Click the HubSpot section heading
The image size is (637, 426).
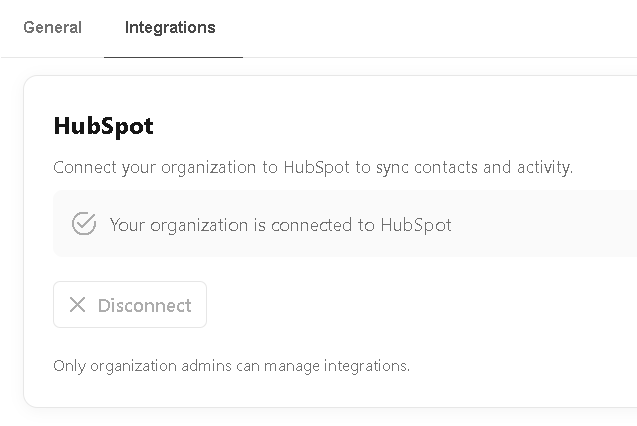coord(103,127)
